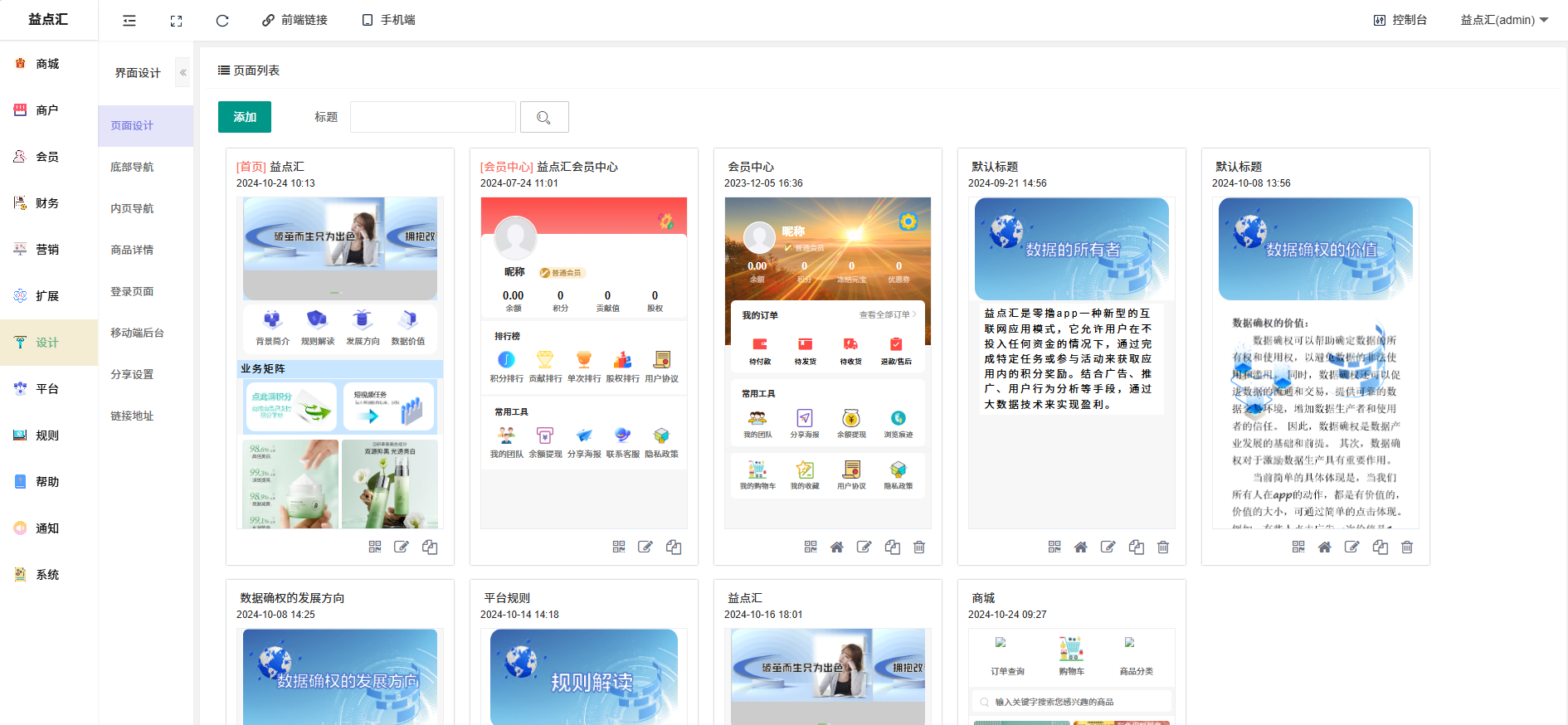
Task: Click the search magnifier button
Action: tap(544, 118)
